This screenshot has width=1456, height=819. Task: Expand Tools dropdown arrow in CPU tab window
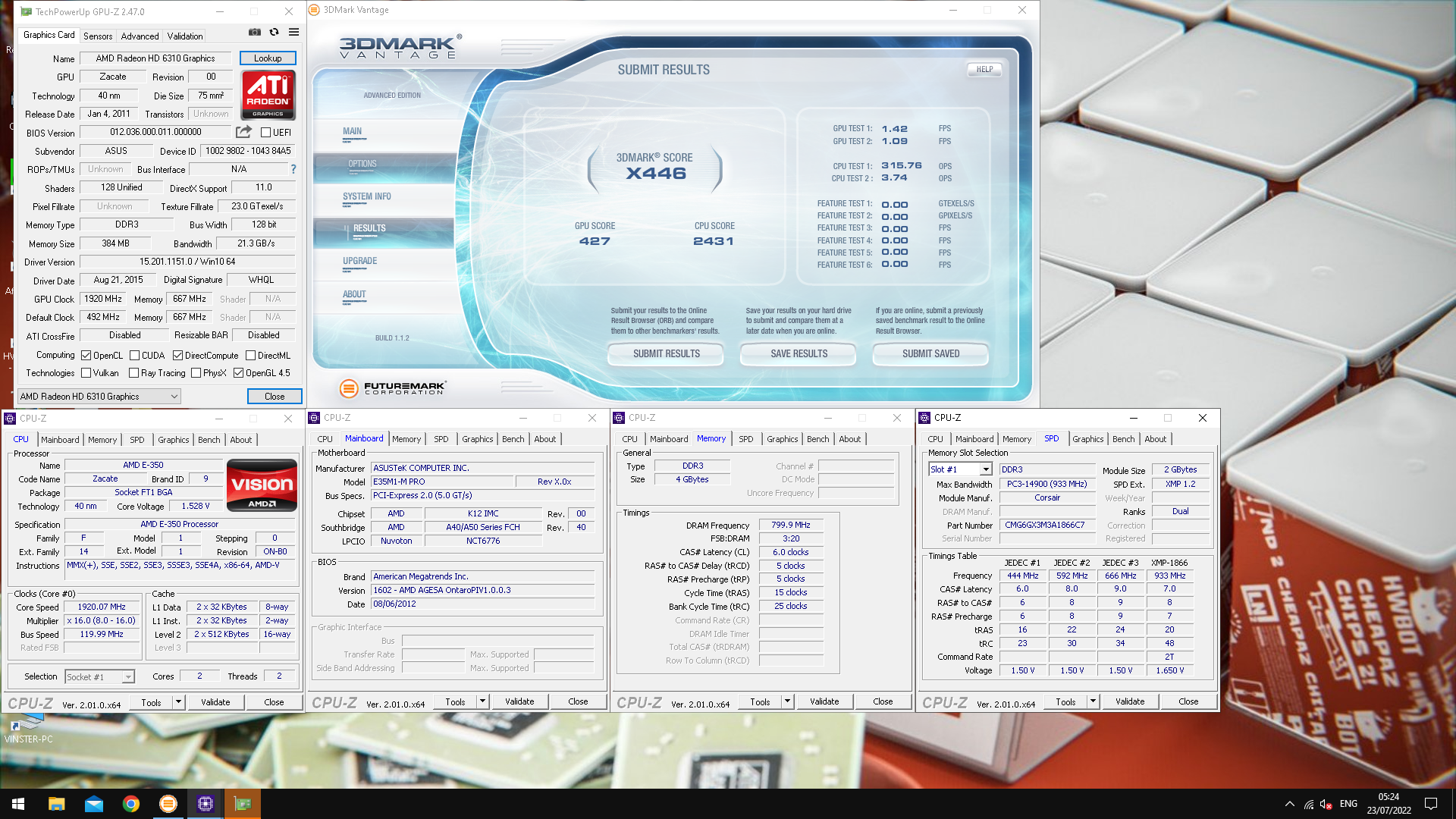pos(179,702)
